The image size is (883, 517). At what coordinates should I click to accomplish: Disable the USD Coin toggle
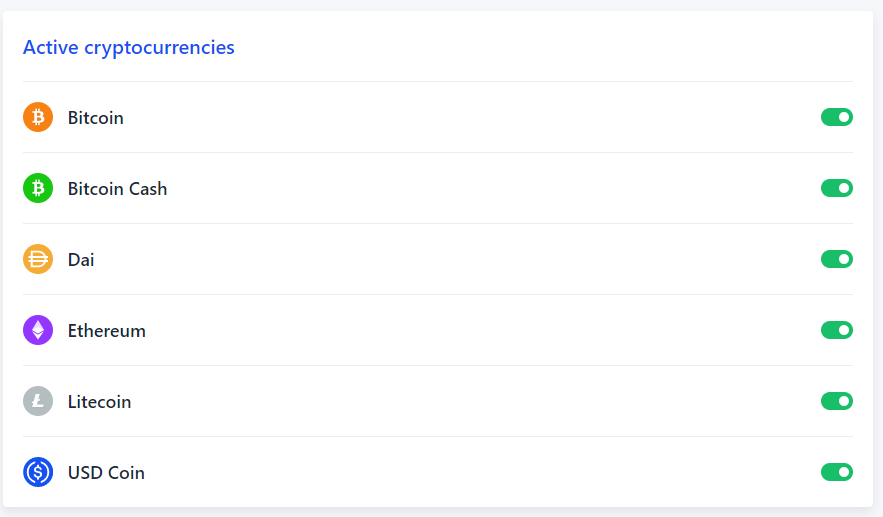click(837, 472)
